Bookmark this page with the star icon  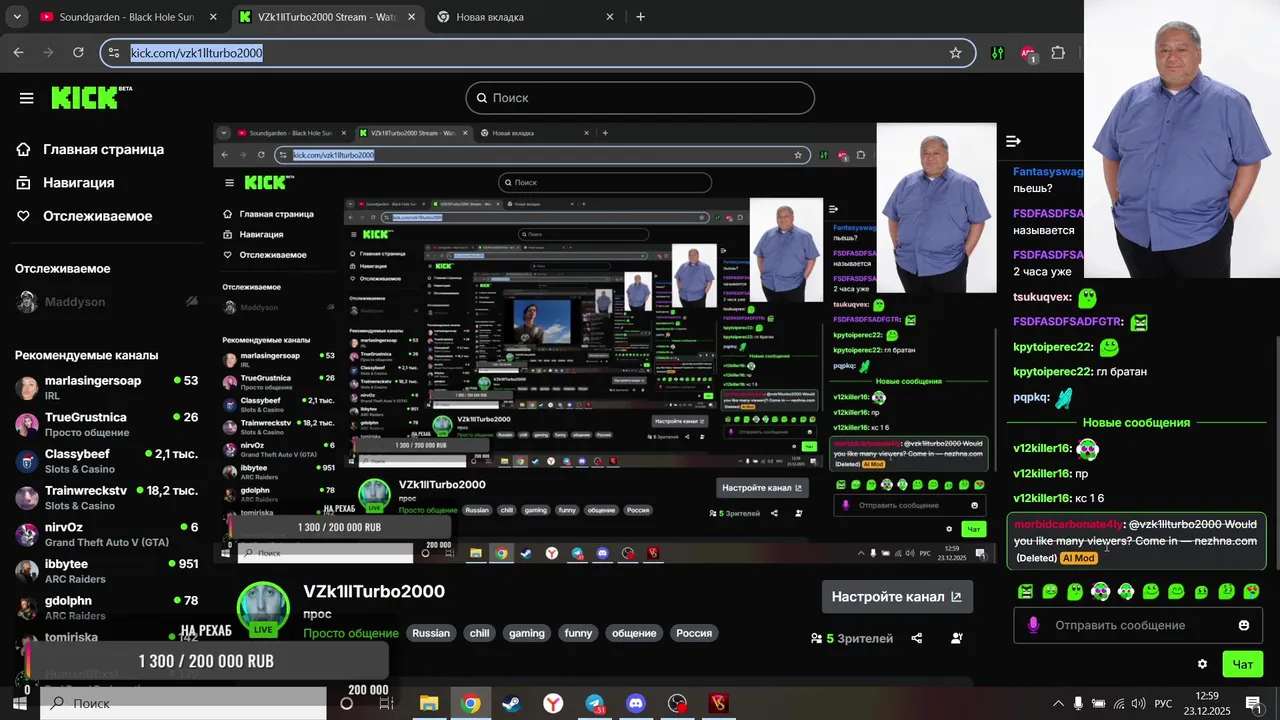(955, 53)
